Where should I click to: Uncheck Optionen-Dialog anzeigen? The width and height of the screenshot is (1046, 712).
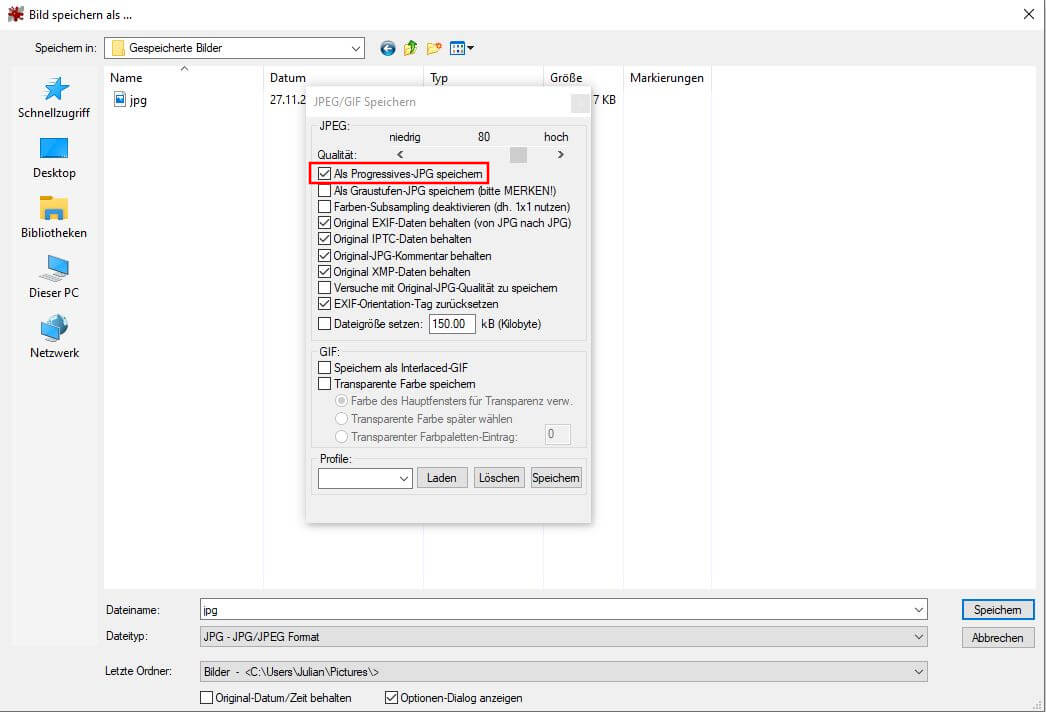click(392, 697)
